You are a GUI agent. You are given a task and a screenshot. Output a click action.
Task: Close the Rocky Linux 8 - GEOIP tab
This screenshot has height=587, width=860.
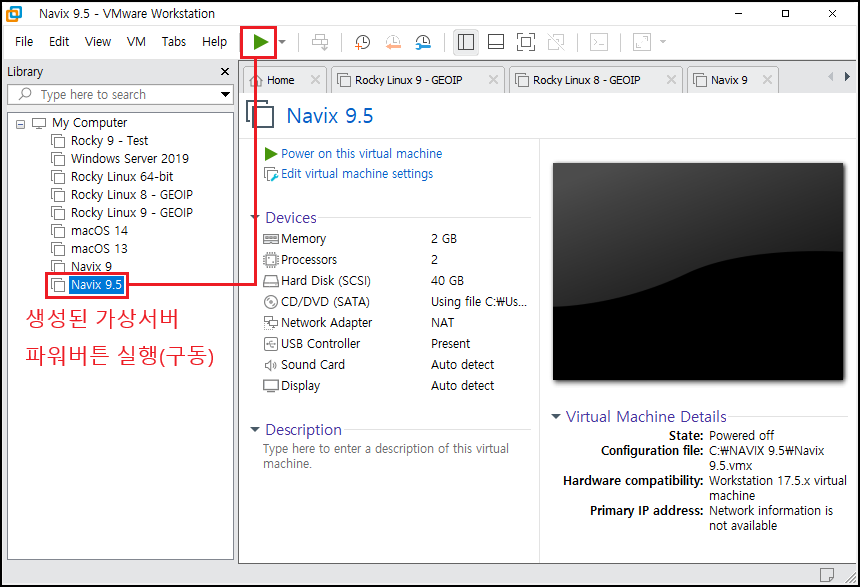coord(671,80)
